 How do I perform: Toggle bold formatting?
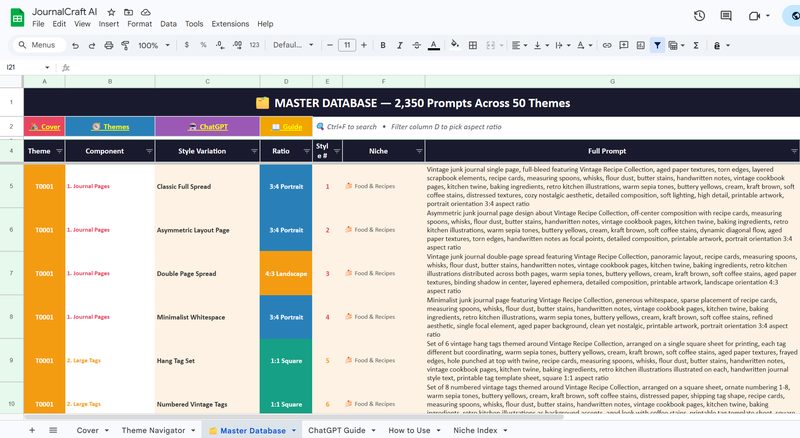pyautogui.click(x=383, y=45)
